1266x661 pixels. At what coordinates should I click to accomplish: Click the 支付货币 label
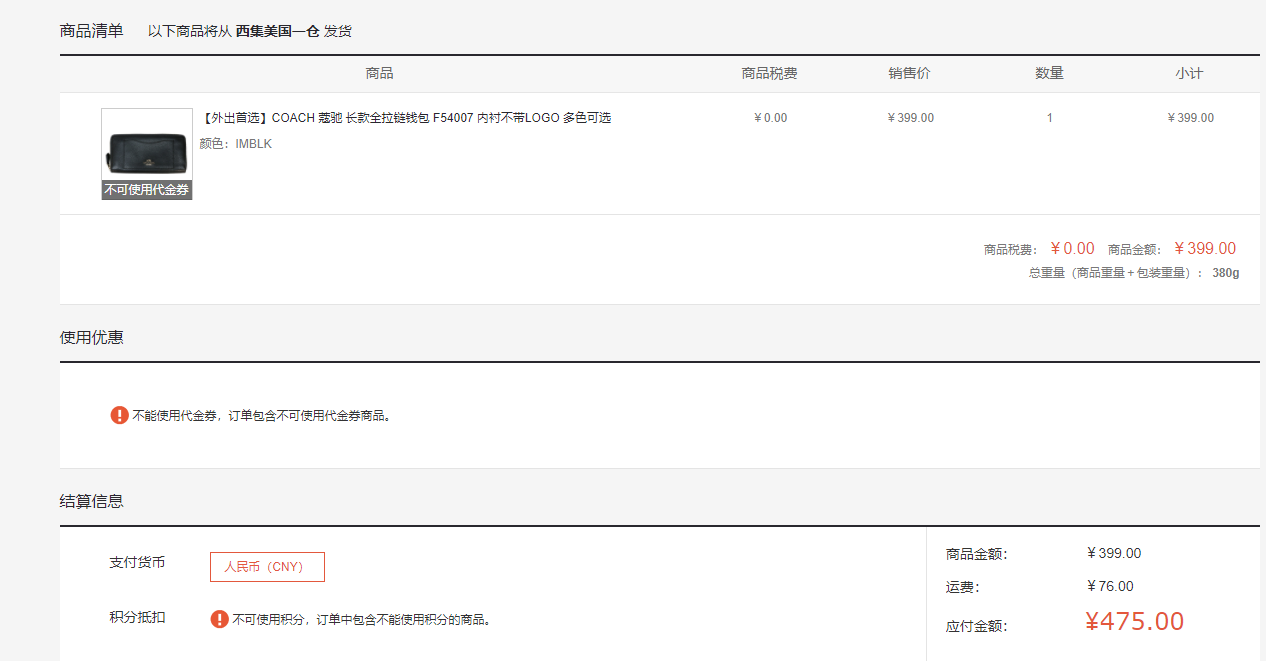pos(137,562)
